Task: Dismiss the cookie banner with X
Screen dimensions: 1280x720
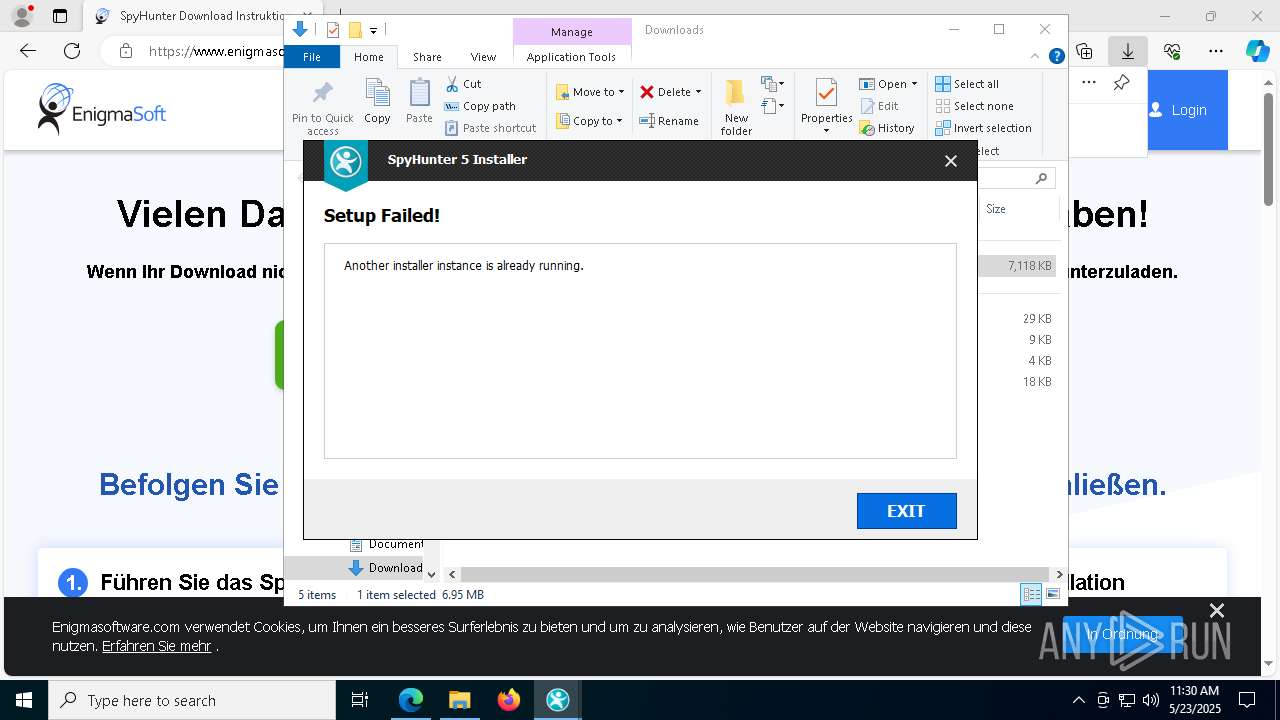Action: [x=1217, y=611]
